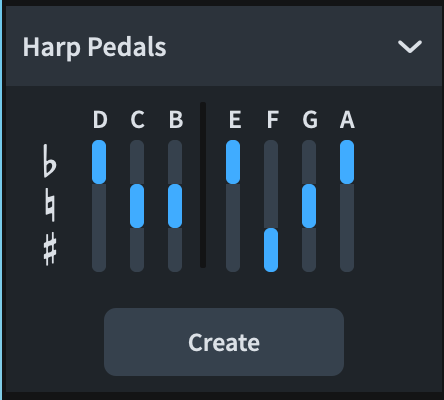Click the flat accidental symbol
Viewport: 444px width, 400px height.
pyautogui.click(x=50, y=161)
